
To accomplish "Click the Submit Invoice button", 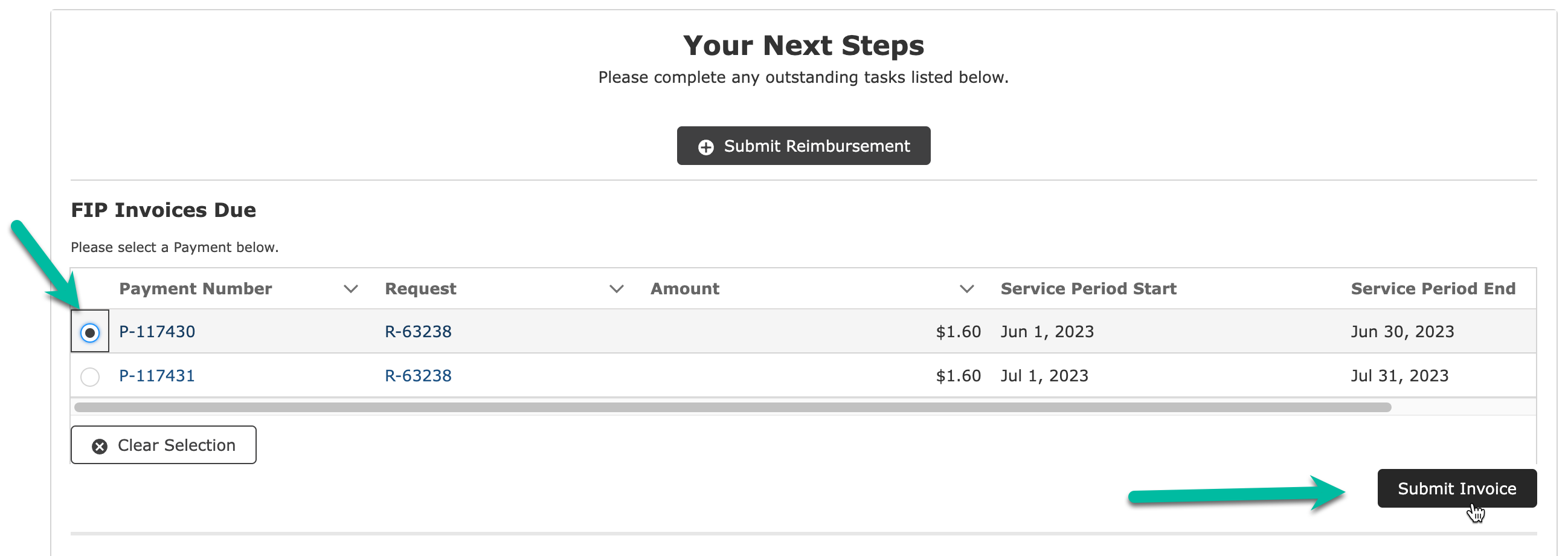I will pos(1457,488).
